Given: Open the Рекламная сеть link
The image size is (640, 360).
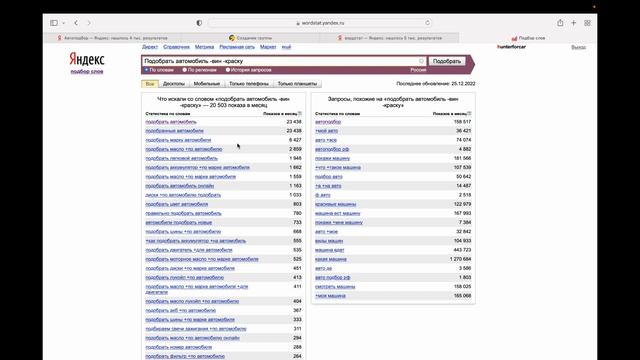Looking at the screenshot, I should 237,47.
